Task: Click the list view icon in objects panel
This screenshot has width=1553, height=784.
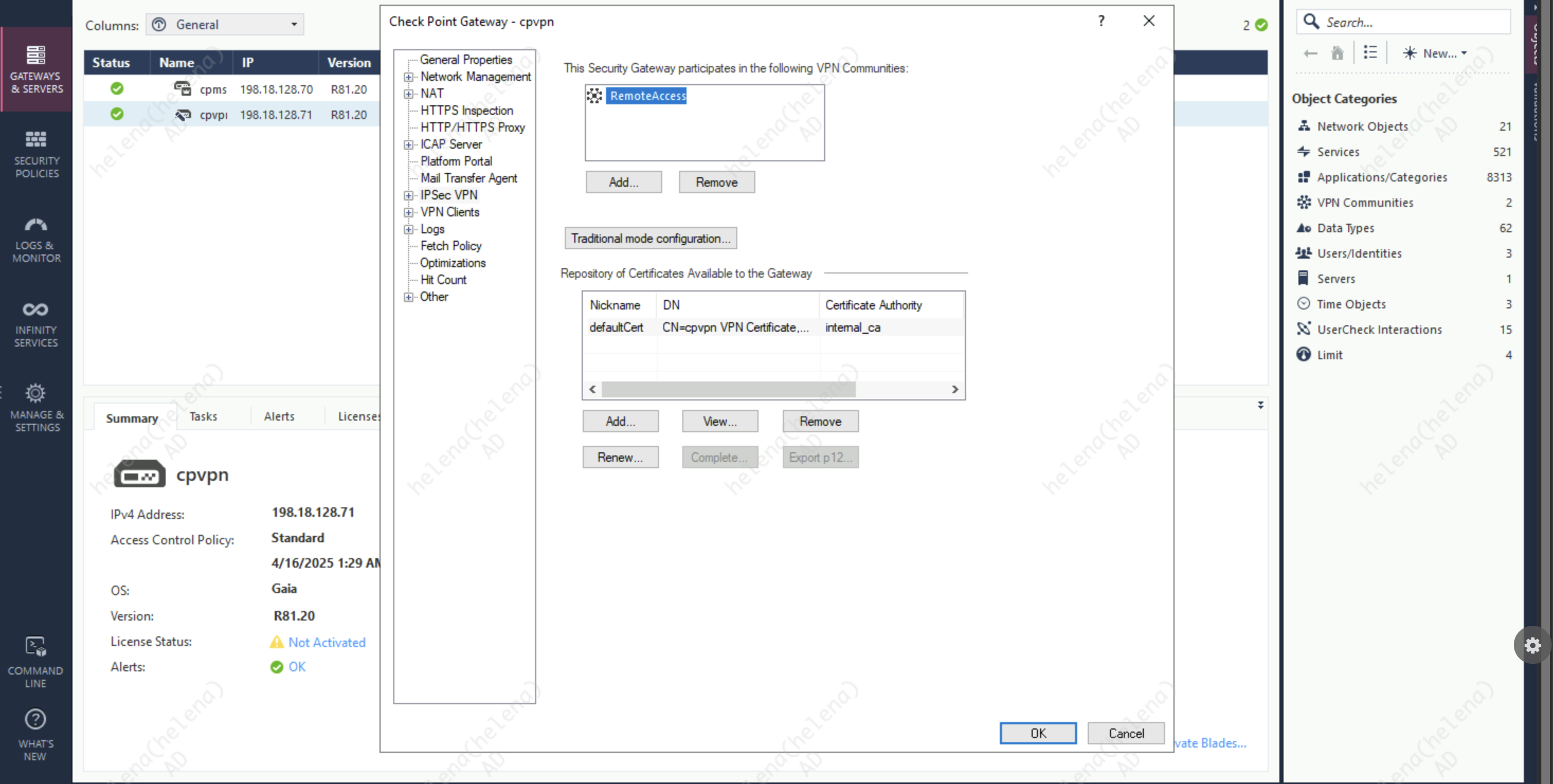Action: pyautogui.click(x=1370, y=53)
